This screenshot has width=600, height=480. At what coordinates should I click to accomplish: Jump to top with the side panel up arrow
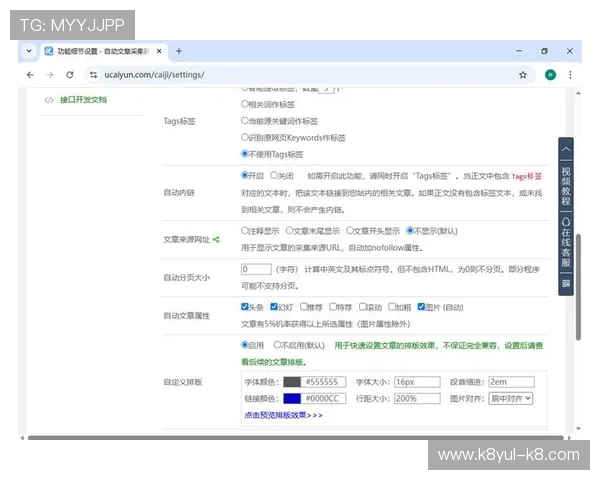[x=566, y=150]
